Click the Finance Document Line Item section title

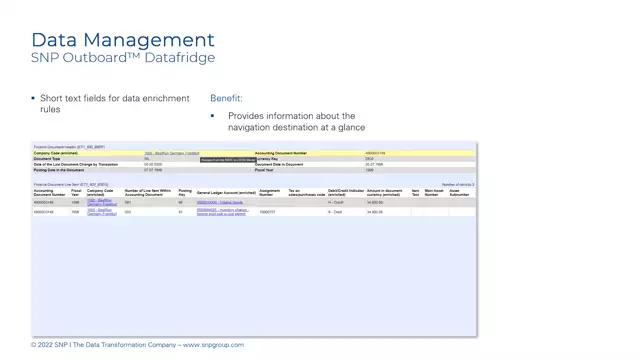(71, 185)
